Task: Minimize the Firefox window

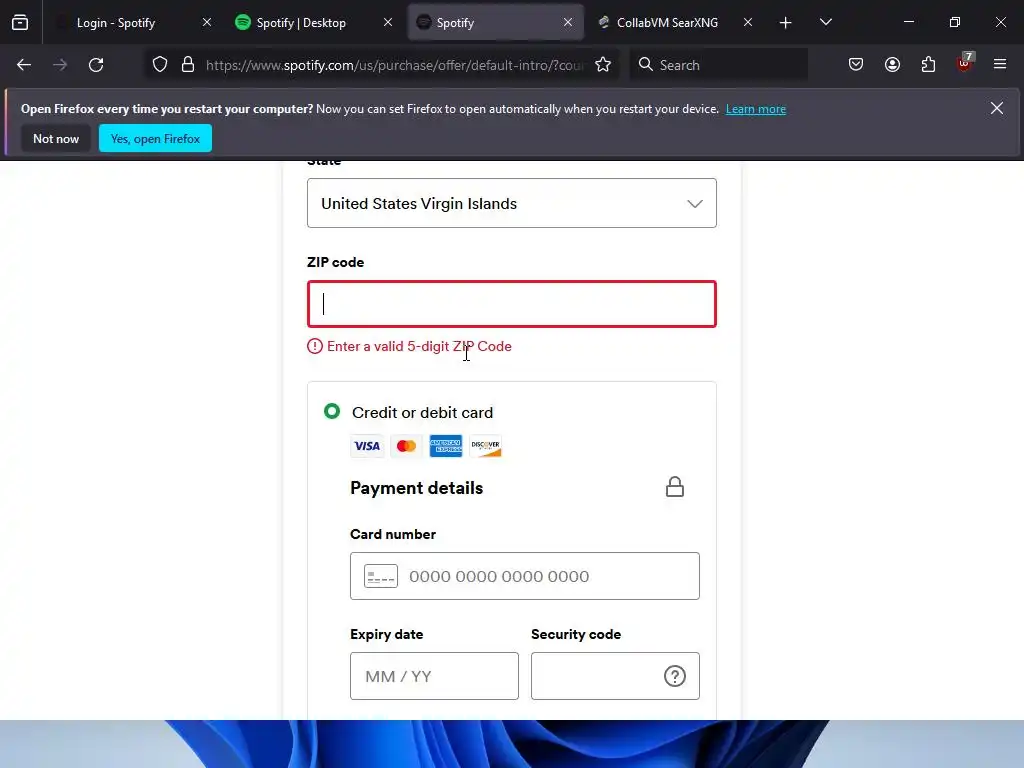Action: pos(908,22)
